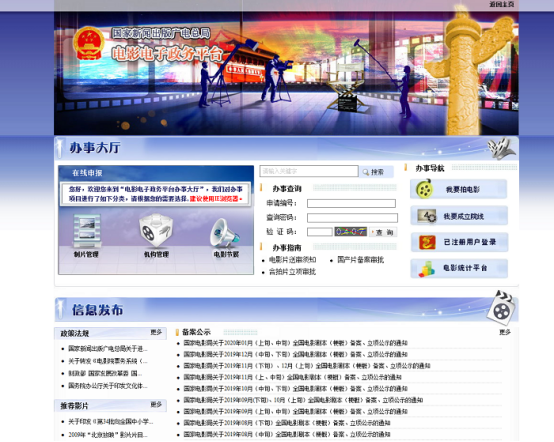Viewport: 554px width, 442px height.
Task: Open the 电影片送审须知 guide link
Action: [x=293, y=260]
